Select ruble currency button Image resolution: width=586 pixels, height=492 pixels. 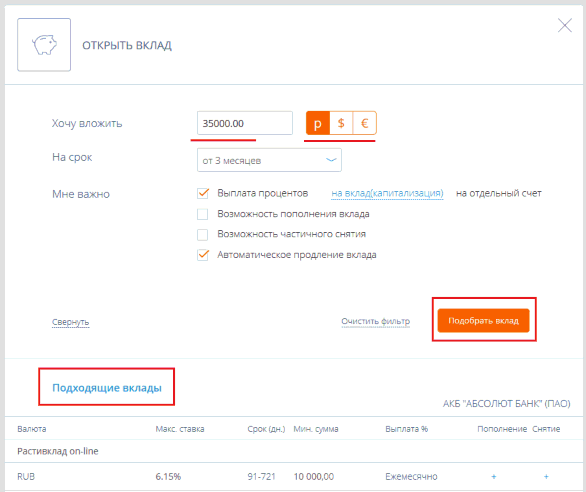click(318, 123)
